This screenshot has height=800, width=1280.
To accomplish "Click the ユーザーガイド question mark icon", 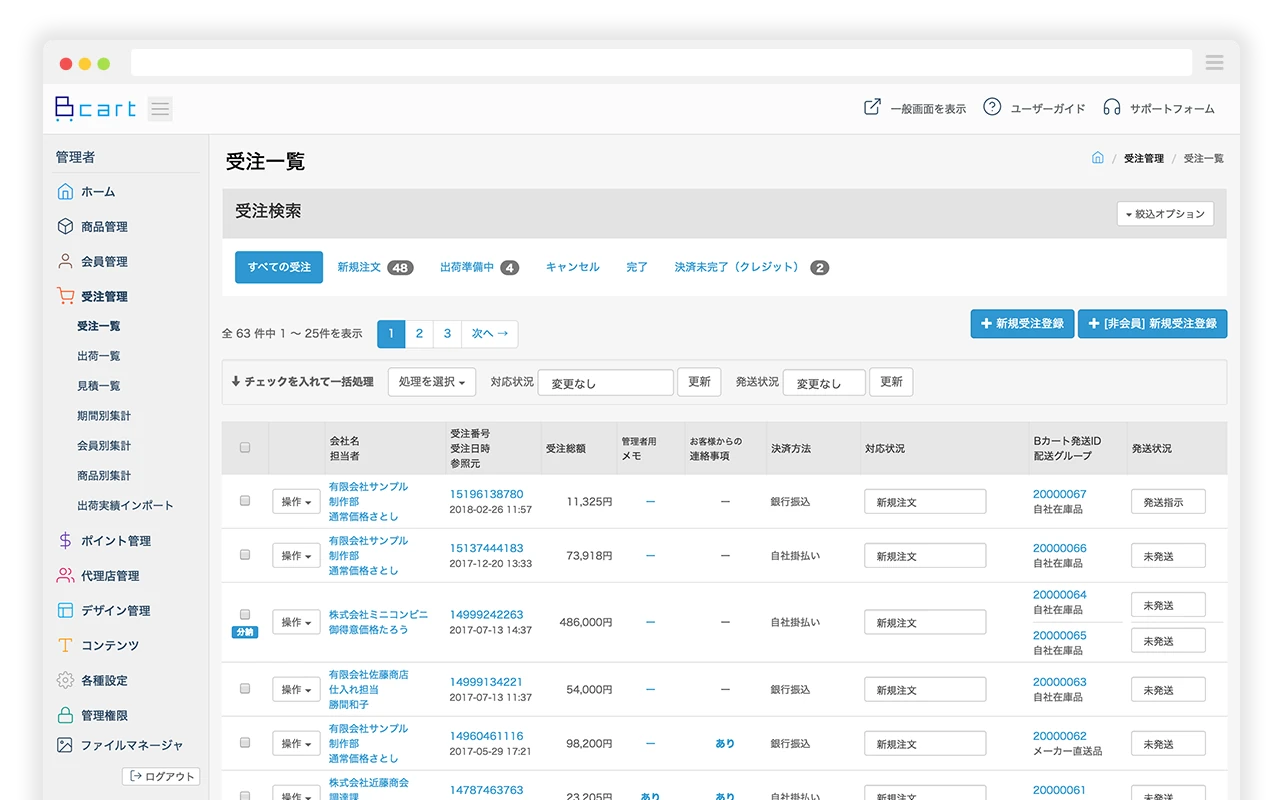I will click(992, 107).
